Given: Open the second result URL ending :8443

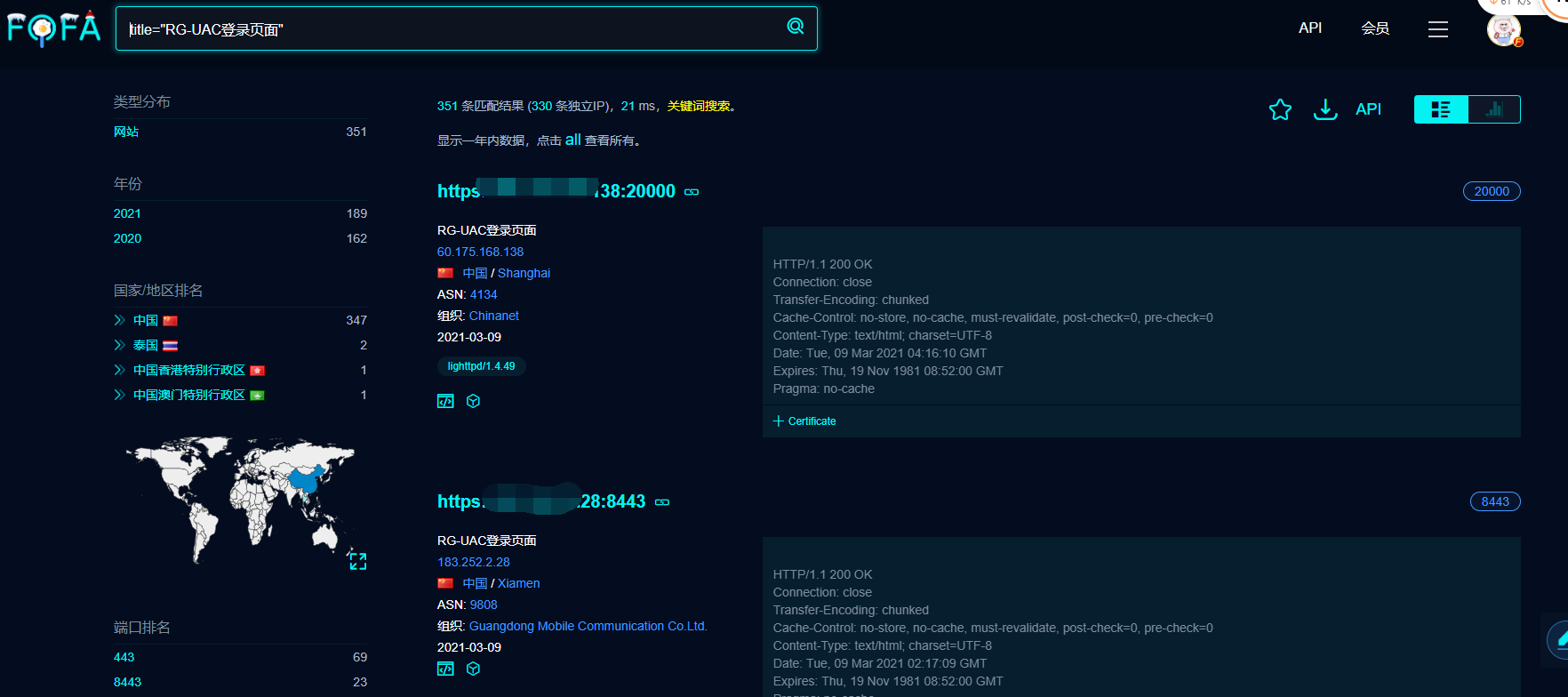Looking at the screenshot, I should coord(541,501).
